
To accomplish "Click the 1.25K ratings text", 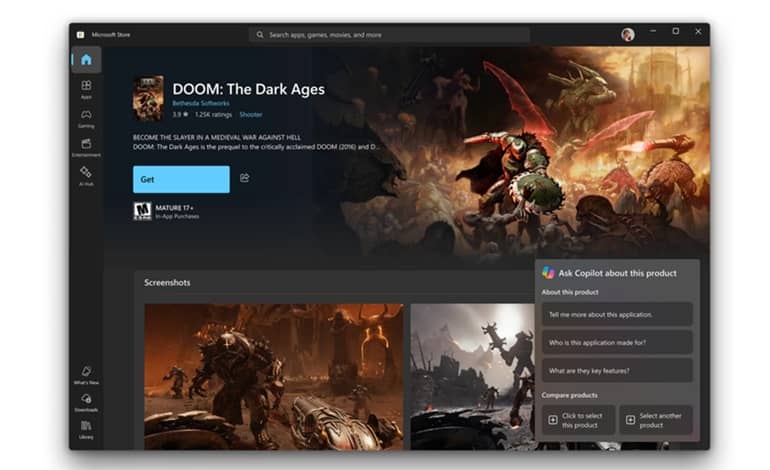I will (213, 114).
